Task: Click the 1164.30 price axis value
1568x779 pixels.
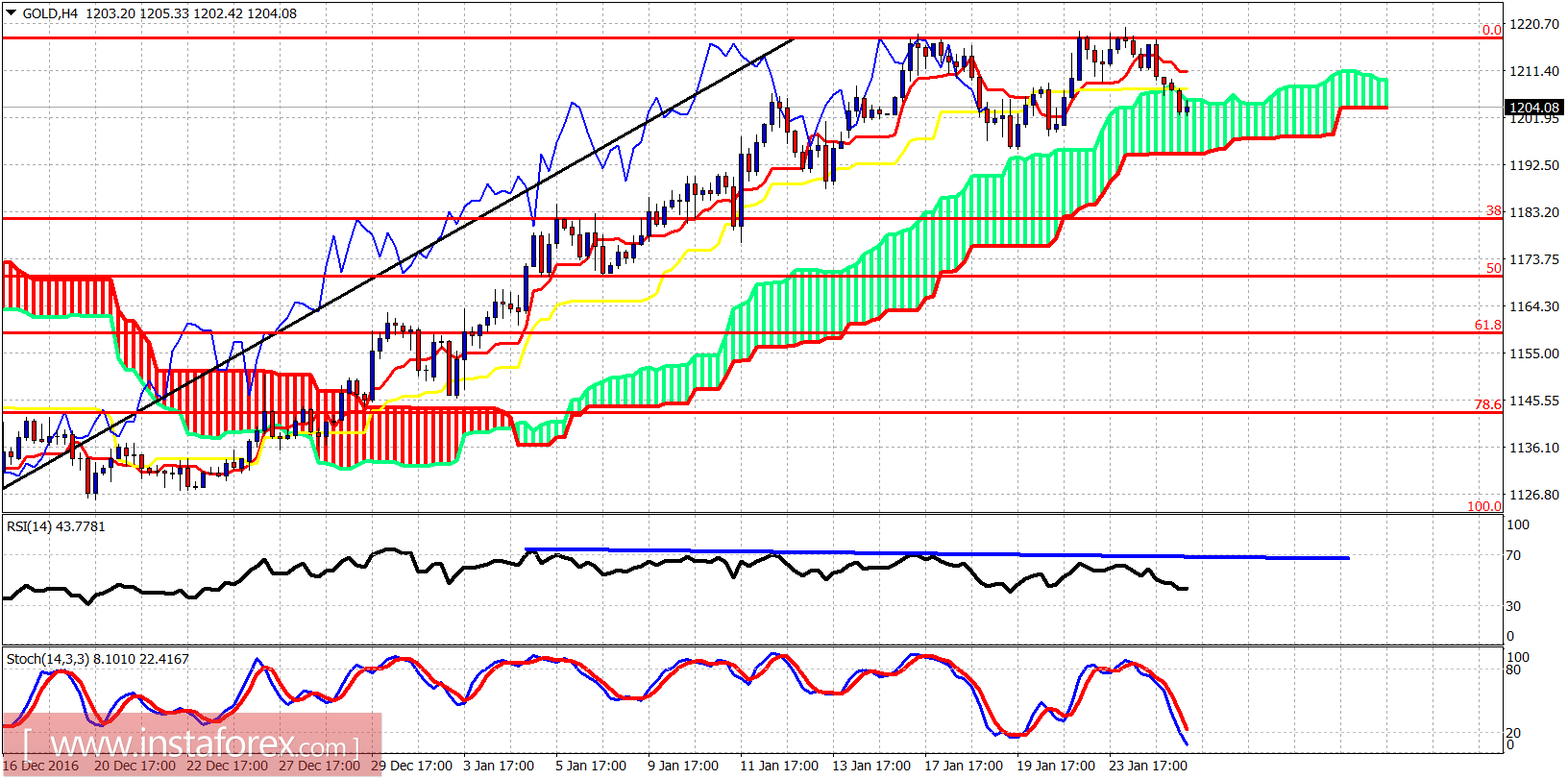Action: (1534, 306)
